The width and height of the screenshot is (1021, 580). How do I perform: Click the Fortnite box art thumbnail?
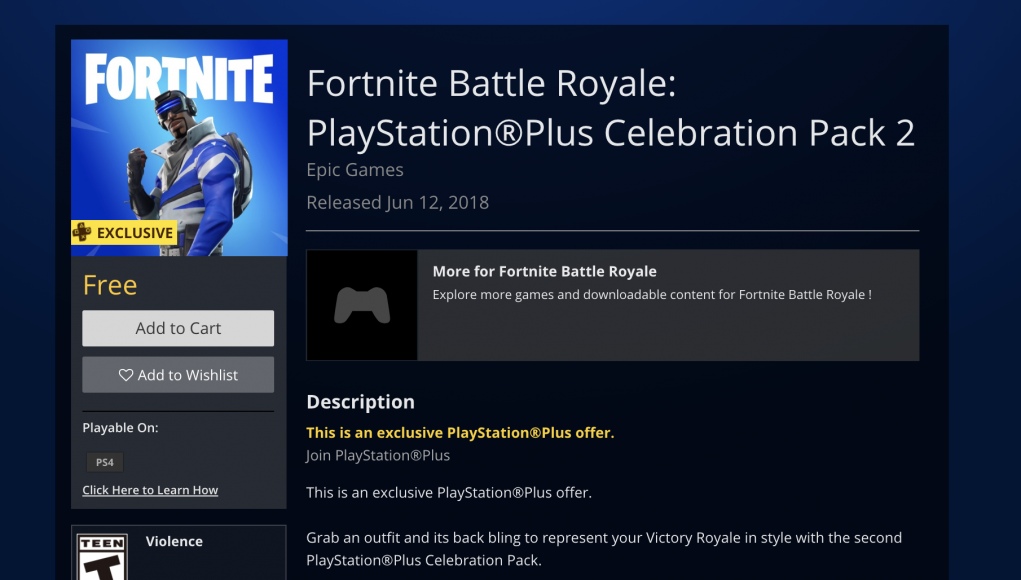pyautogui.click(x=178, y=146)
